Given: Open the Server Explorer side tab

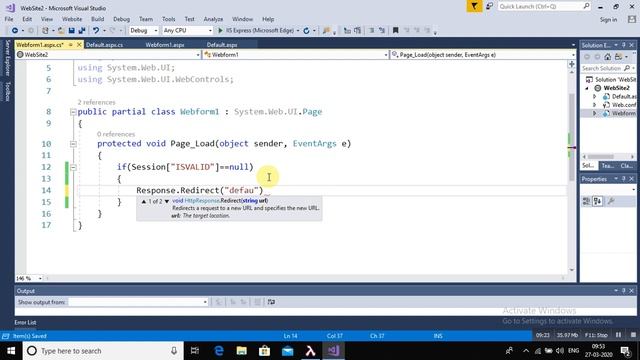Looking at the screenshot, I should click(x=7, y=58).
